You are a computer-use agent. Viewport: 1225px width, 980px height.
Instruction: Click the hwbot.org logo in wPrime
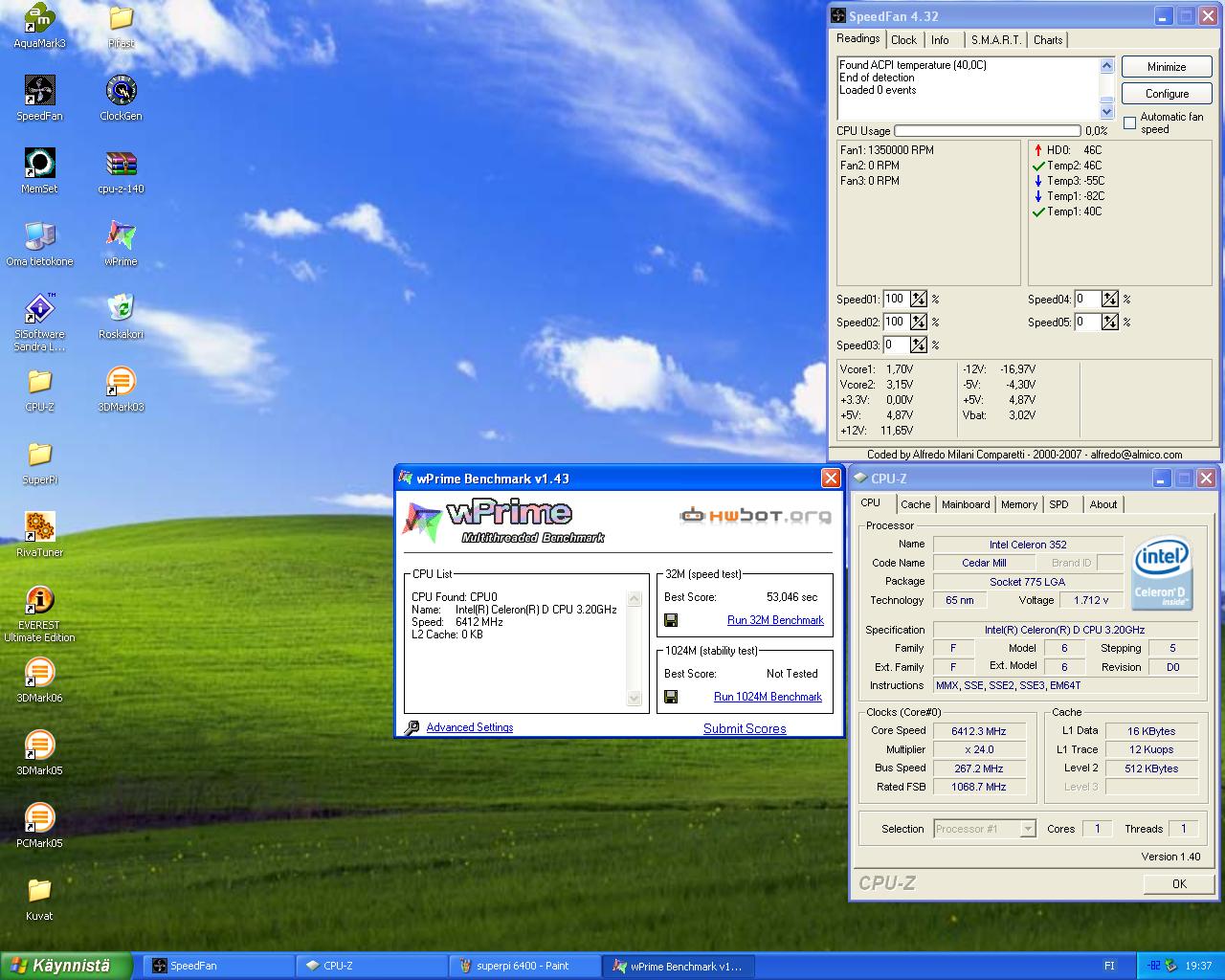(754, 516)
